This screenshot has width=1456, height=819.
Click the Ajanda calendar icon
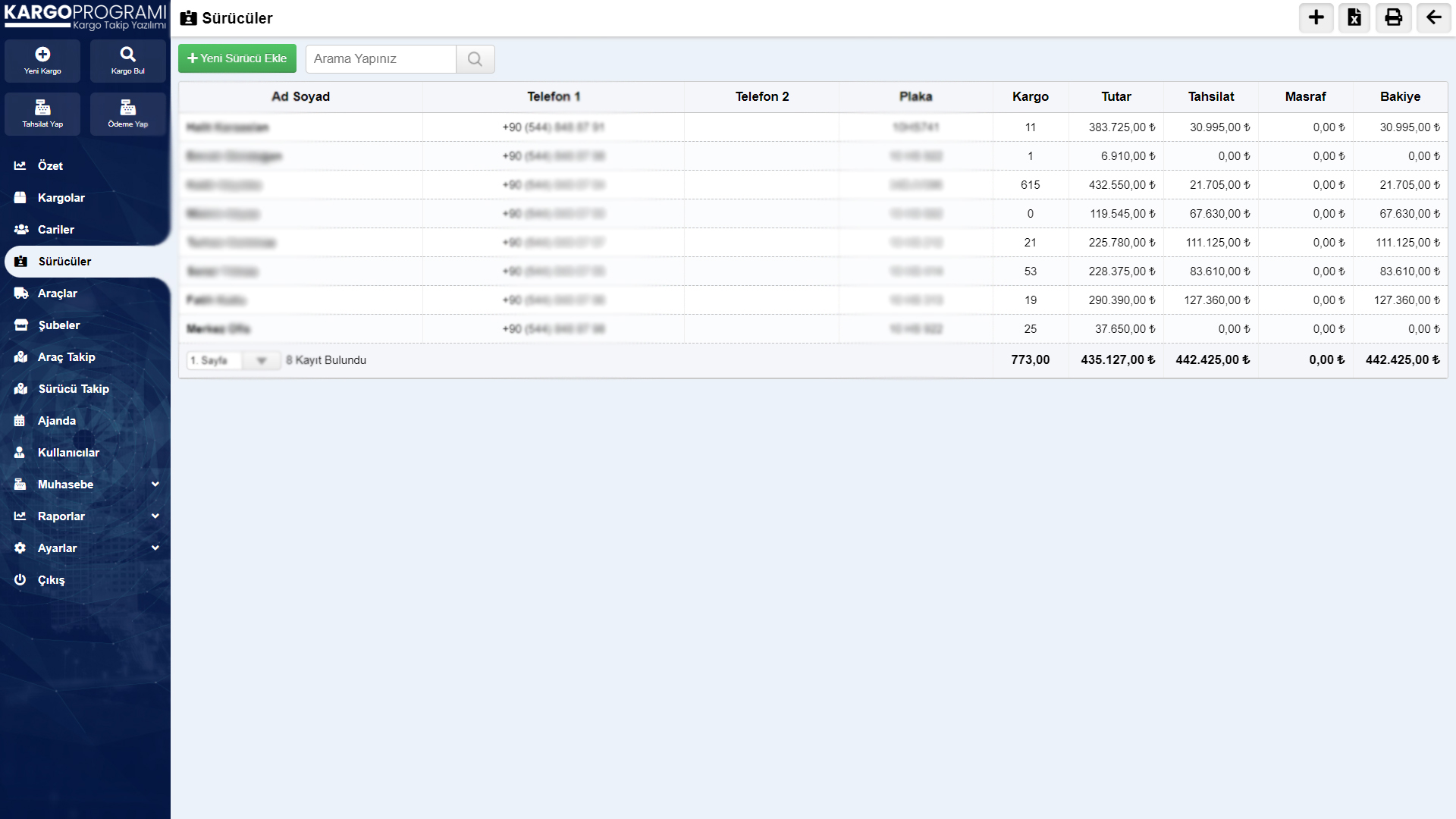(20, 420)
